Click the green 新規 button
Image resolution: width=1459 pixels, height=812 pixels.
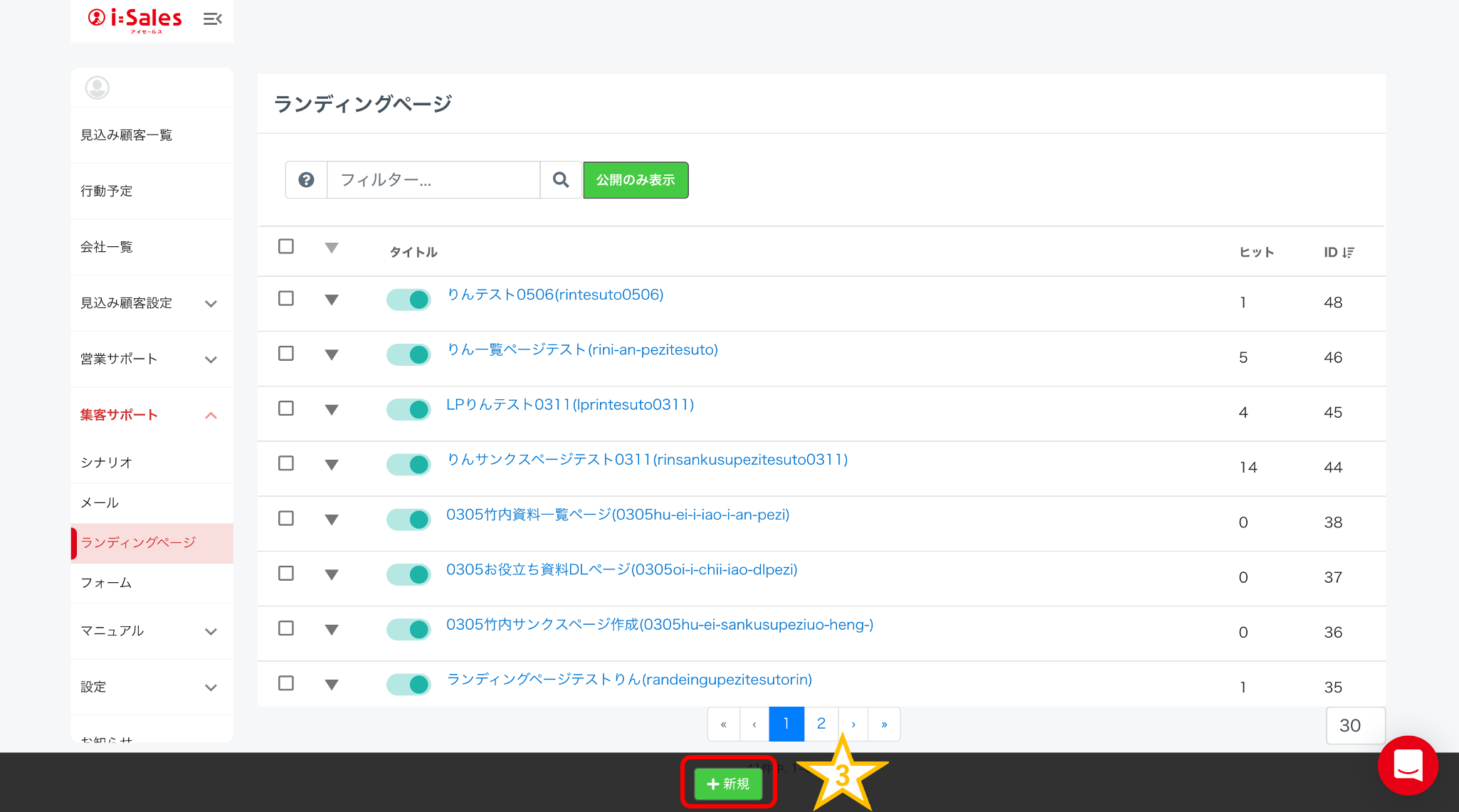(x=727, y=784)
